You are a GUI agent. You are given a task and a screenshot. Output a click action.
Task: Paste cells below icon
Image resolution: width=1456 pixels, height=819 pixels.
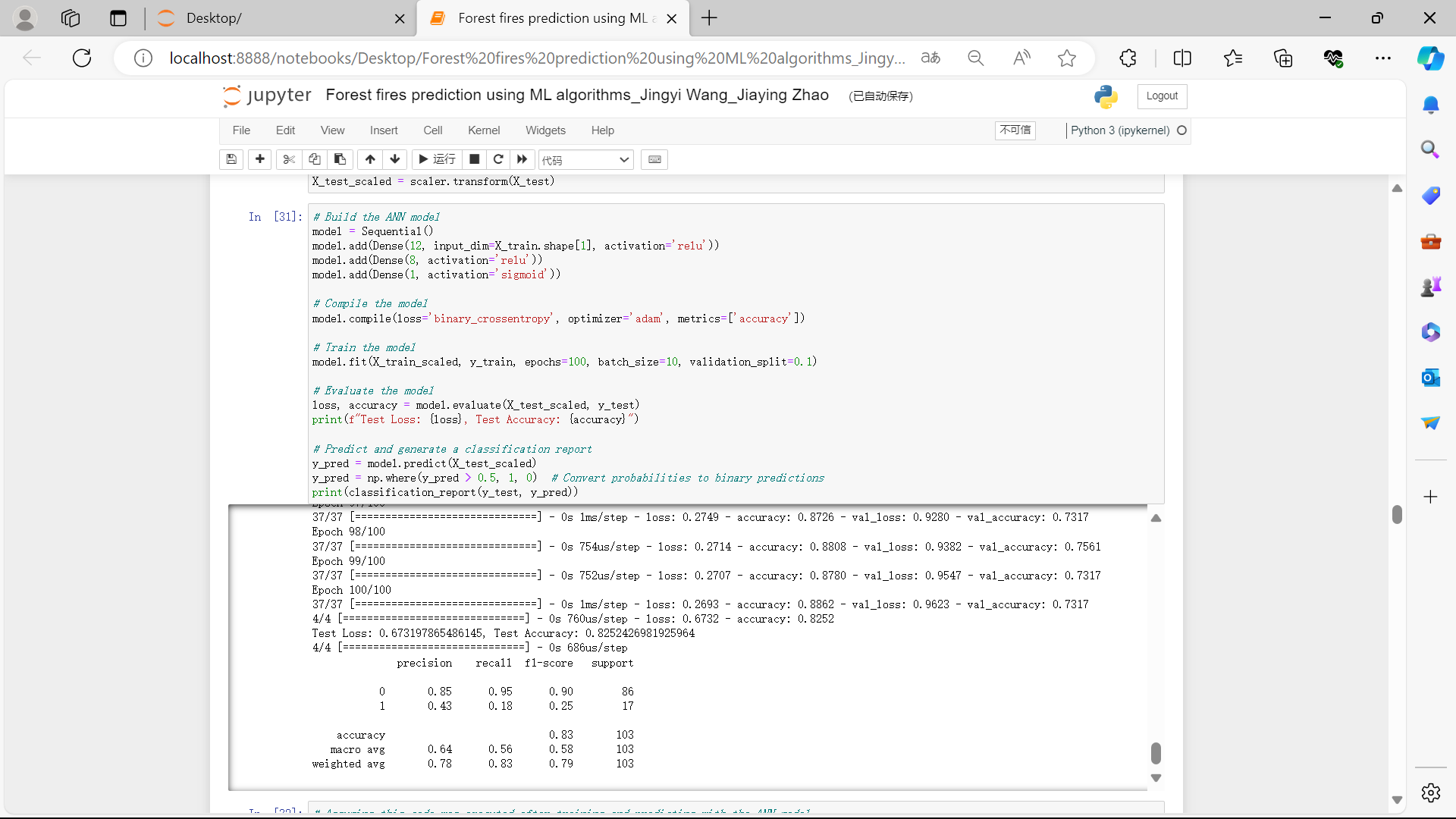coord(340,159)
